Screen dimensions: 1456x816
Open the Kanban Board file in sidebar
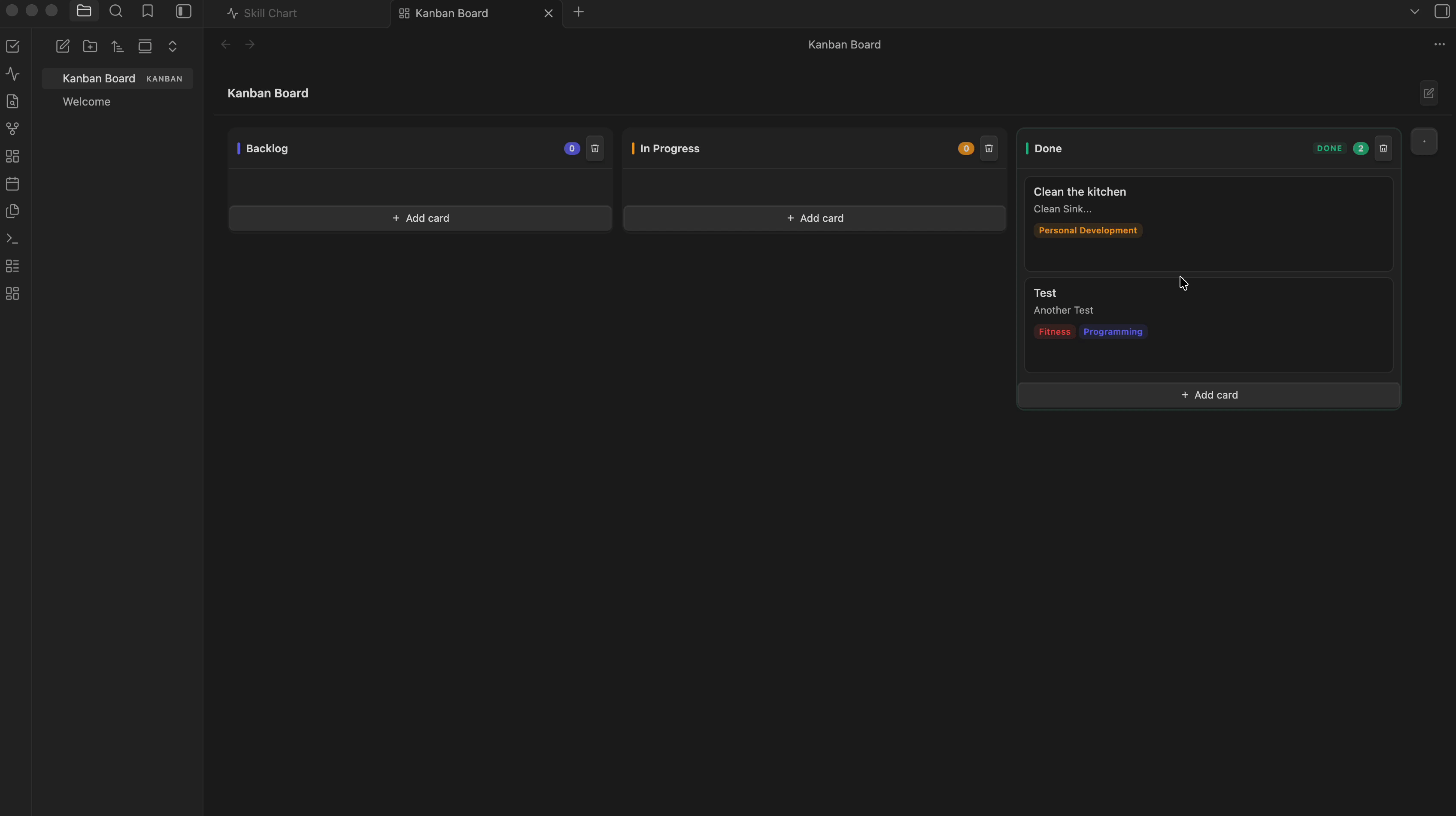(x=118, y=79)
